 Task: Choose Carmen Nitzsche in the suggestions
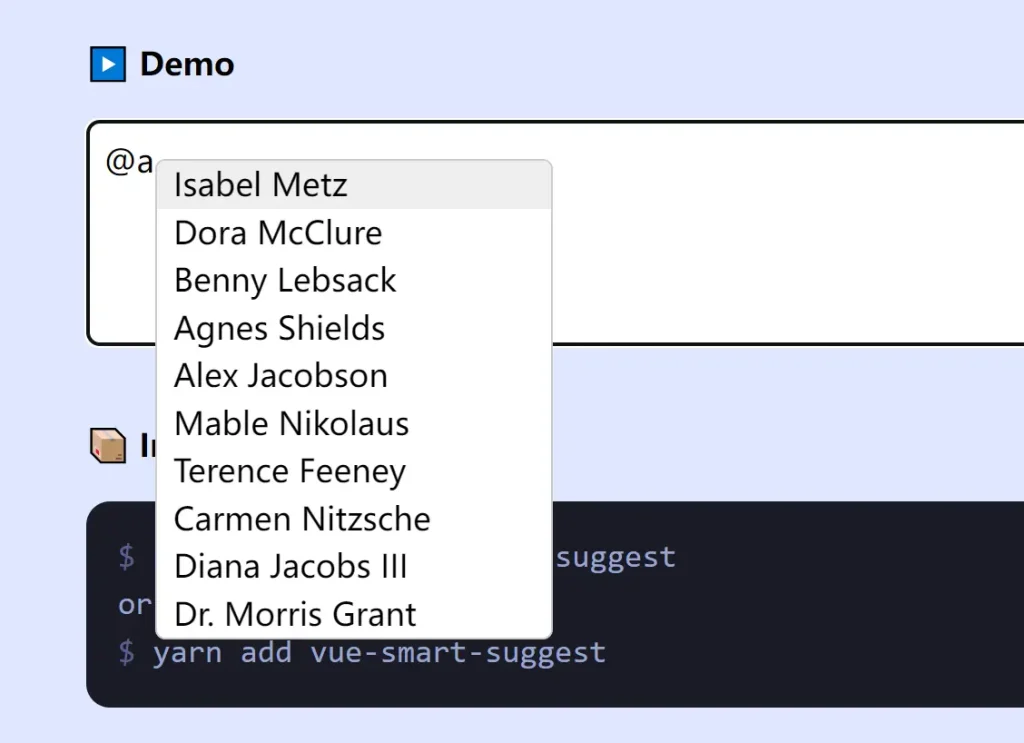point(301,518)
